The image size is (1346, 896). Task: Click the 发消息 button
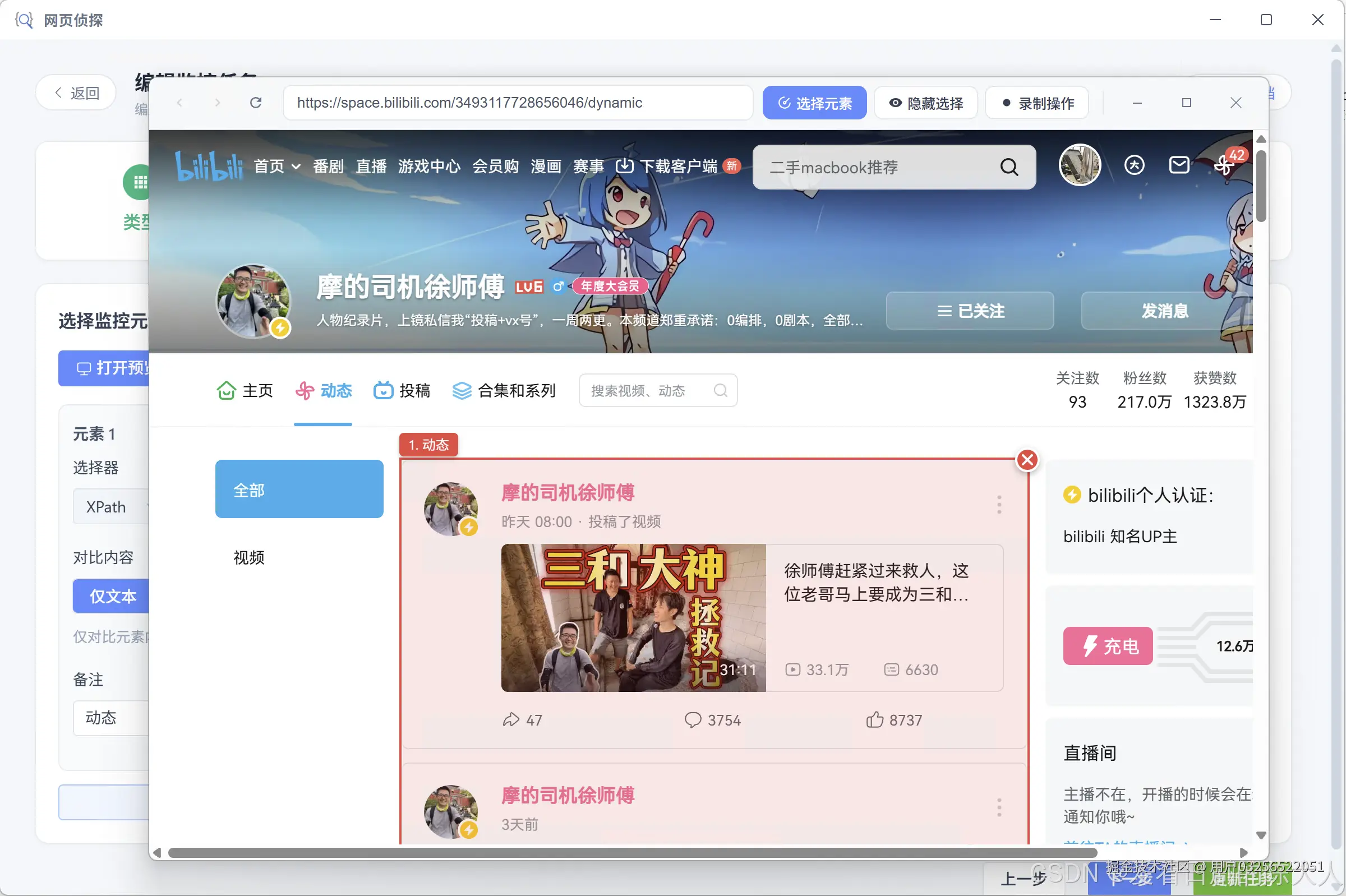(x=1165, y=310)
